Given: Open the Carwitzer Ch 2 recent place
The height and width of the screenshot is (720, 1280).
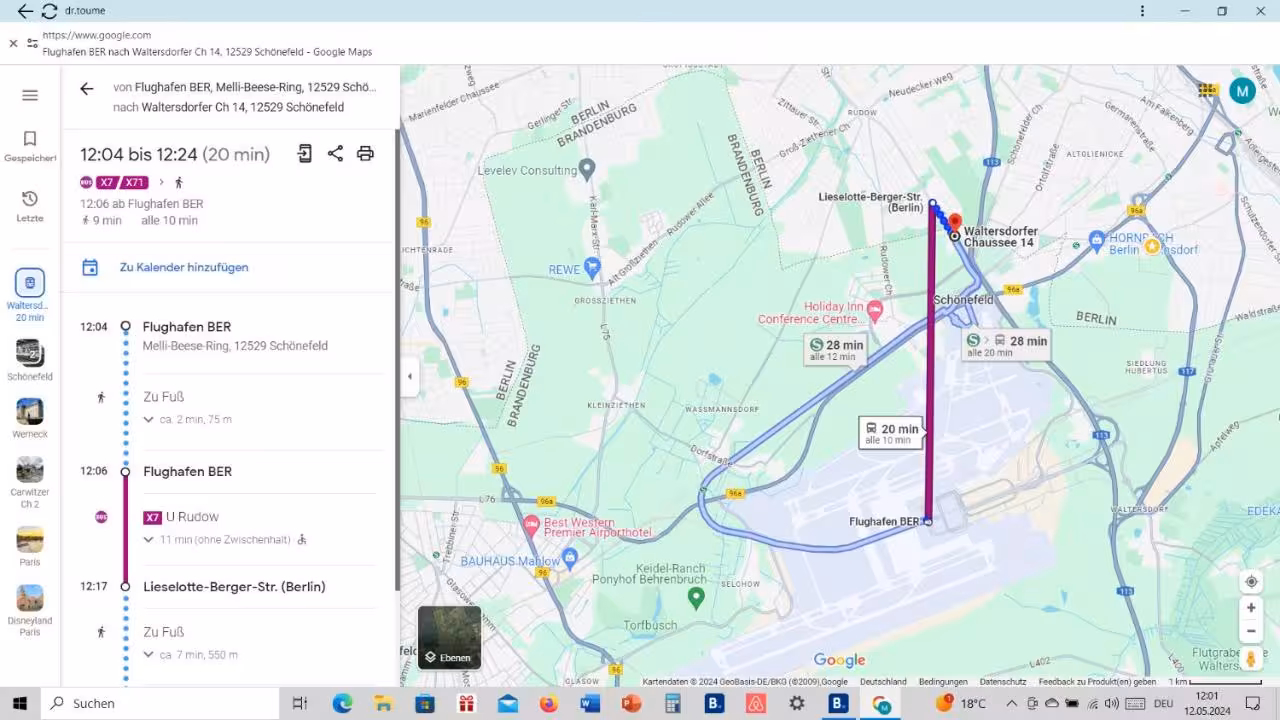Looking at the screenshot, I should (x=30, y=483).
